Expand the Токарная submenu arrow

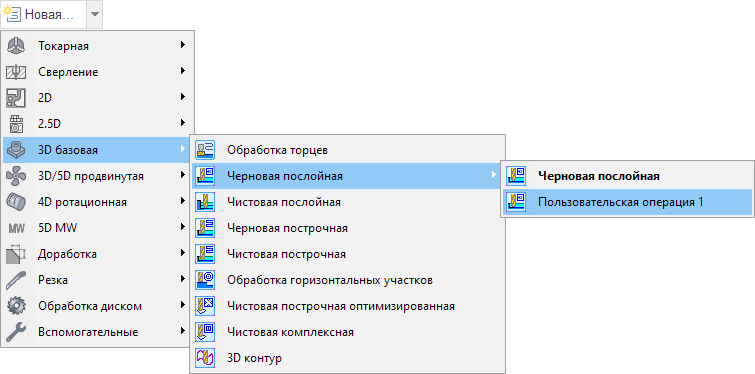point(182,45)
